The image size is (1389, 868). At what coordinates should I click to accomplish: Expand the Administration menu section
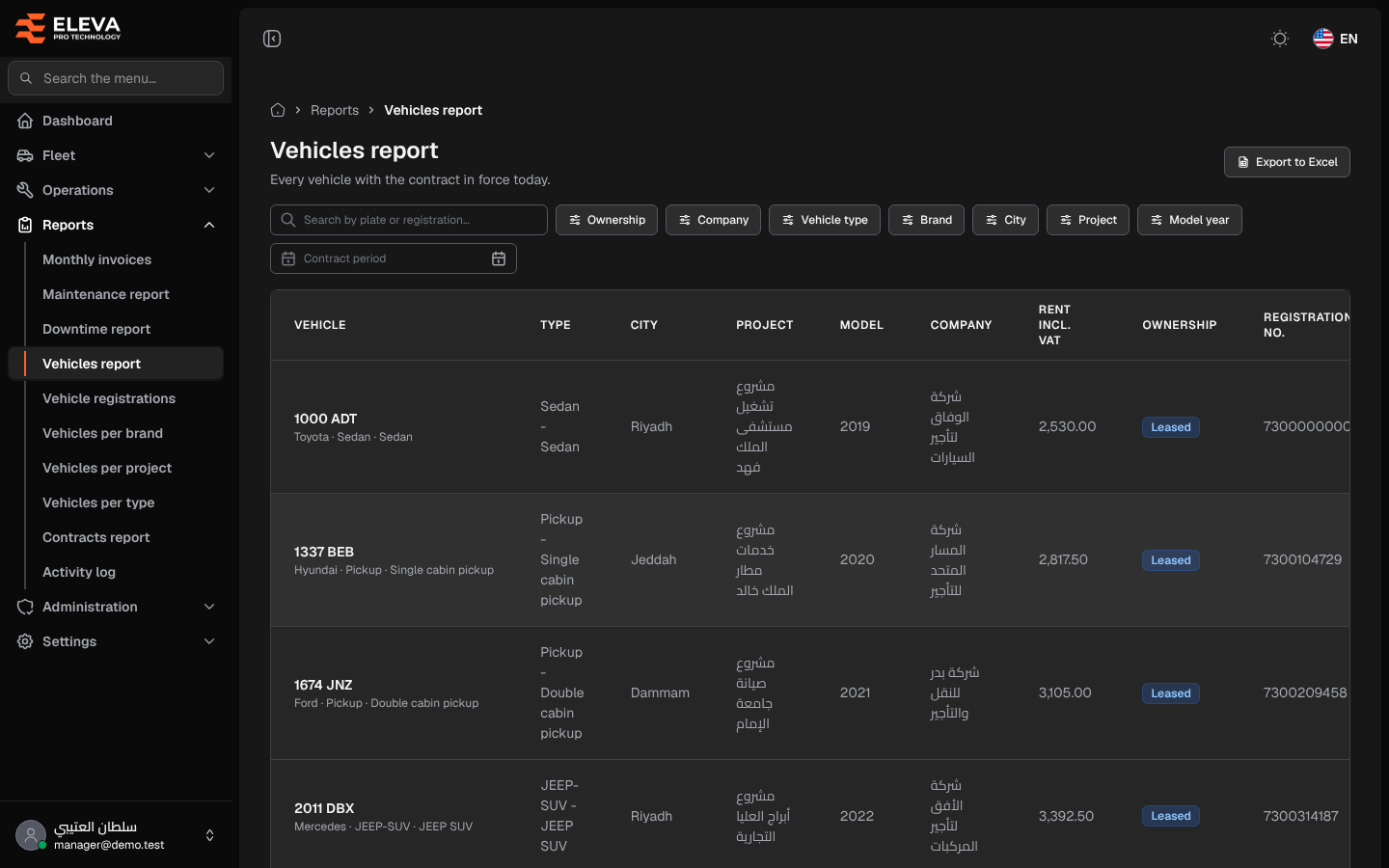tap(116, 607)
